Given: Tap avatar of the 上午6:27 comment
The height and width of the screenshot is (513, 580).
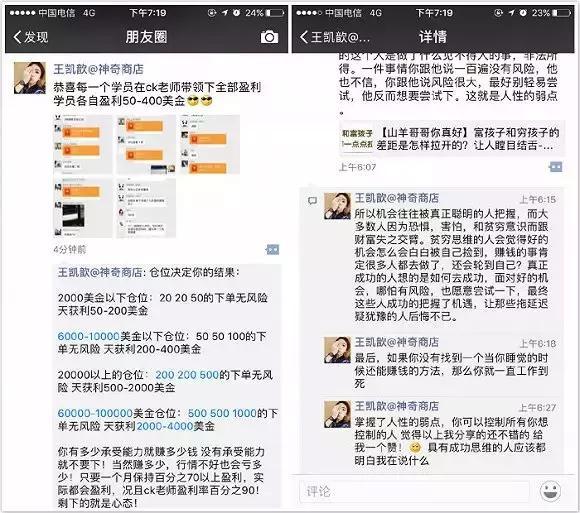Looking at the screenshot, I should 337,414.
